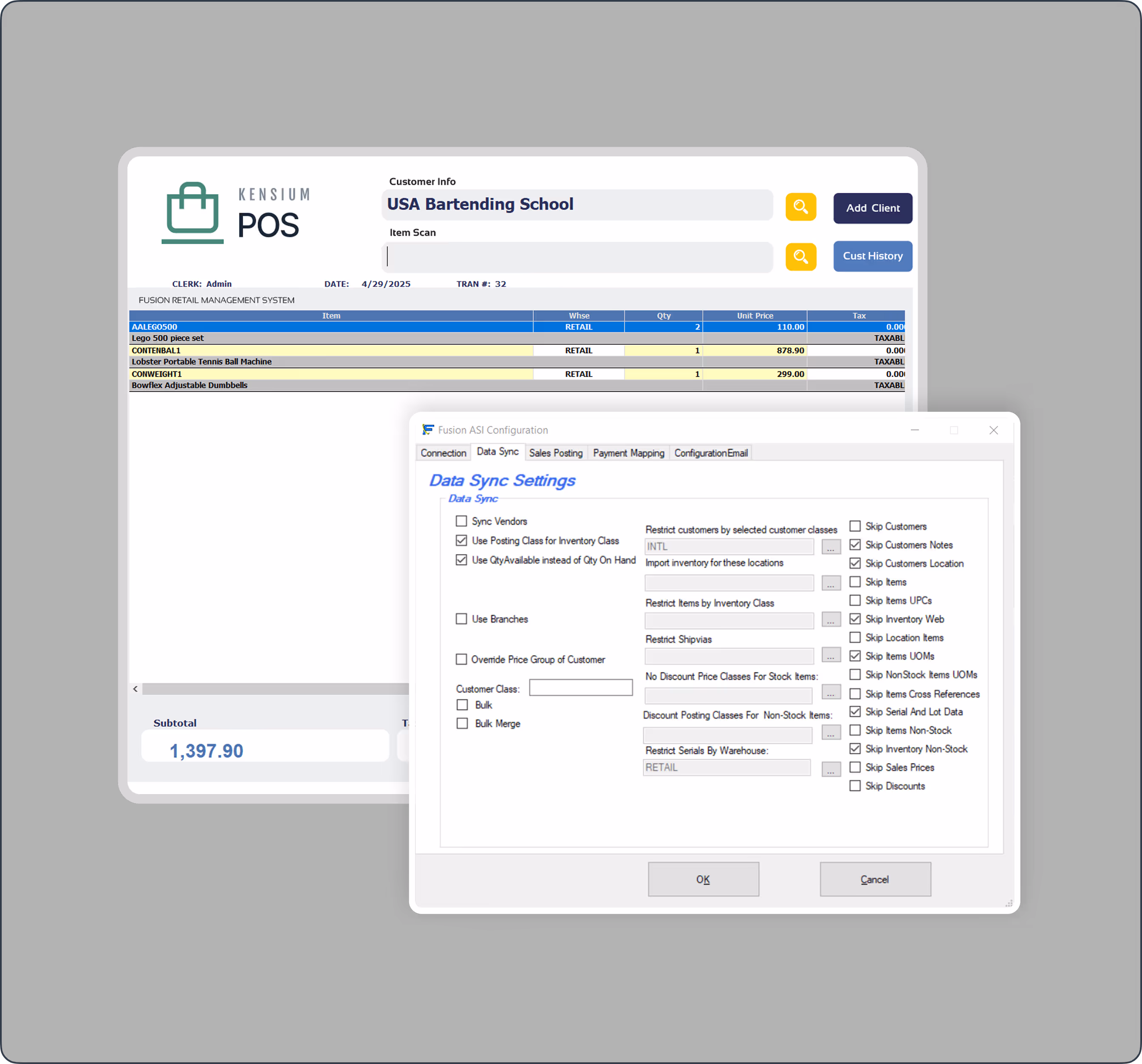Open the Payment Mapping tab
Image resolution: width=1142 pixels, height=1064 pixels.
click(x=628, y=453)
